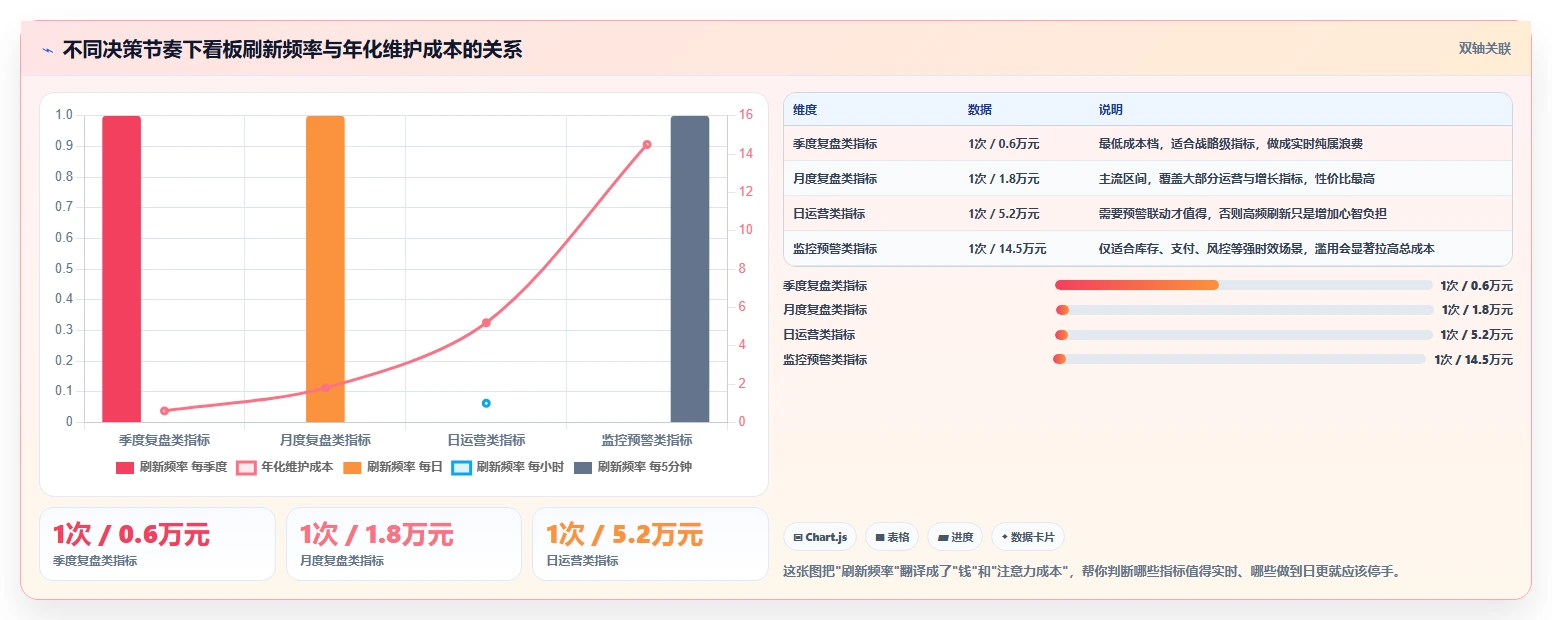Select the 季度复盘类指标 table row name
The width and height of the screenshot is (1552, 620).
click(835, 144)
